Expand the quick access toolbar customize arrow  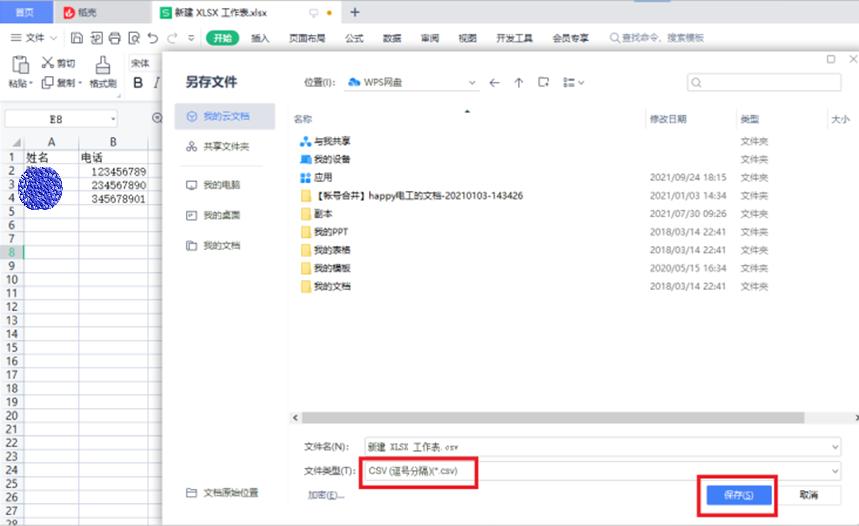(191, 38)
